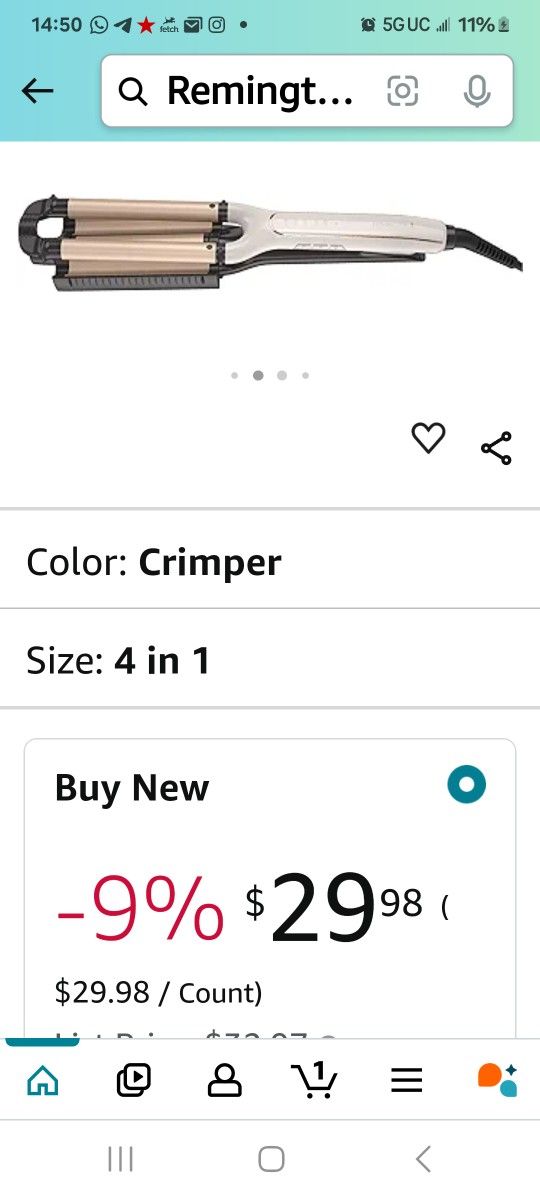Viewport: 540px width, 1200px height.
Task: Open the hamburger menu in the bottom bar
Action: (x=406, y=1080)
